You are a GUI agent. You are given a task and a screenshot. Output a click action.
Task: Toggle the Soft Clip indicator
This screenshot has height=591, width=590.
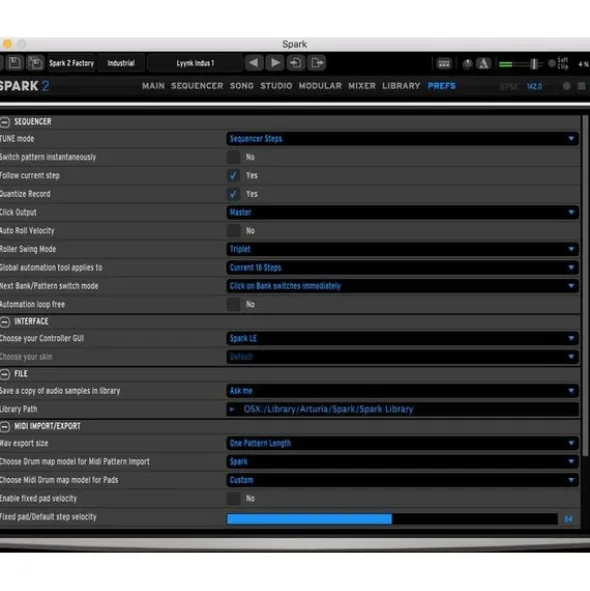click(552, 63)
